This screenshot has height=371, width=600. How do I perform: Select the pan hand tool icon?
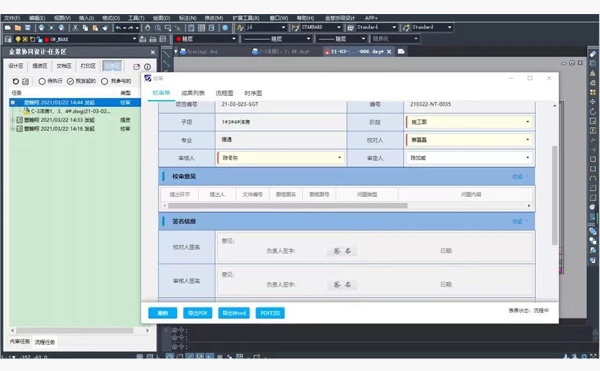click(x=148, y=28)
